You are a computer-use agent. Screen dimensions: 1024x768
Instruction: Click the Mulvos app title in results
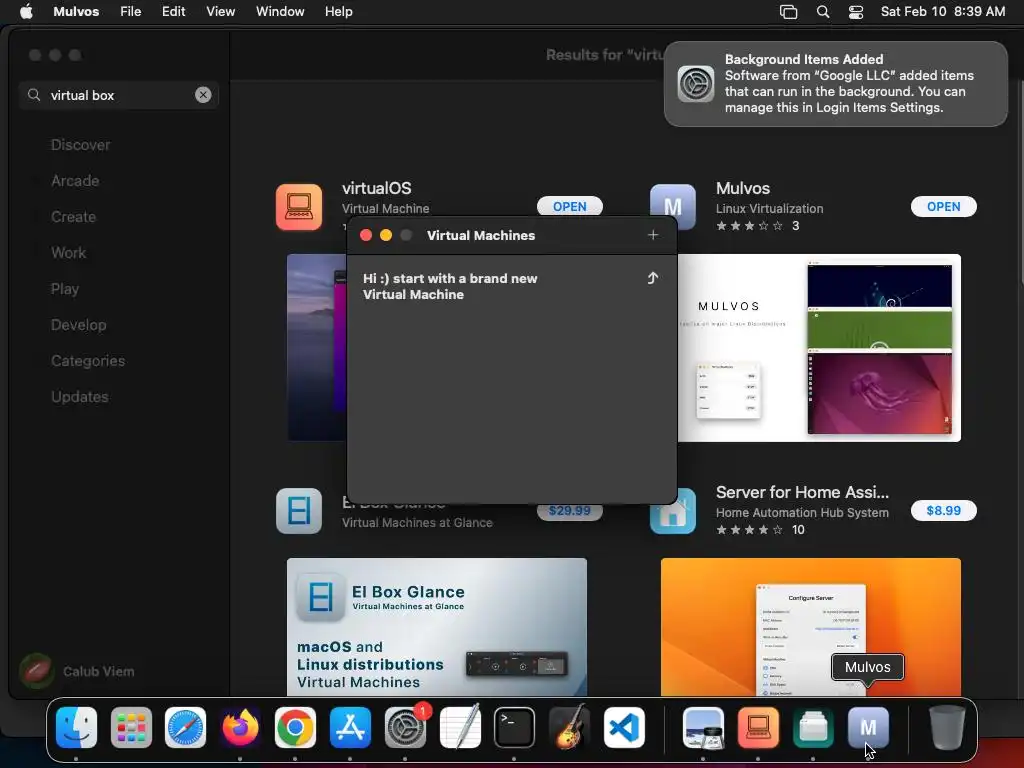coord(743,188)
